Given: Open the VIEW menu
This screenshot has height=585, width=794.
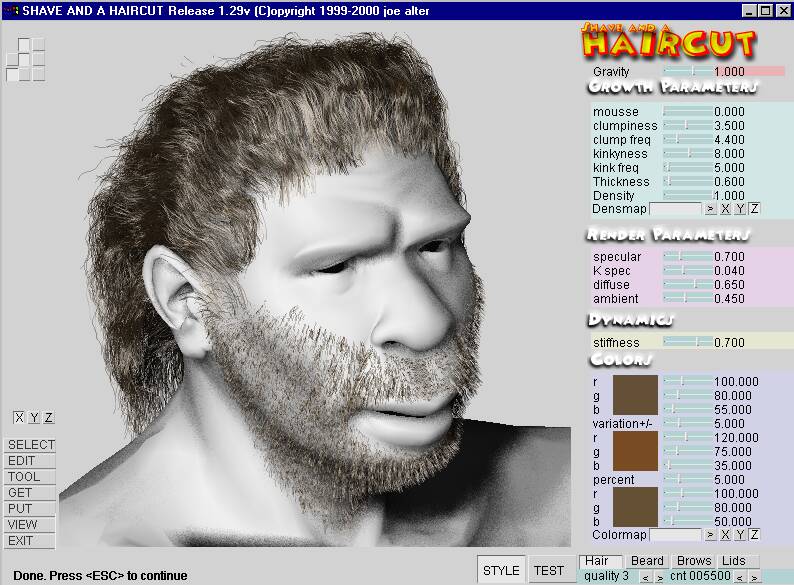Looking at the screenshot, I should click(x=30, y=525).
